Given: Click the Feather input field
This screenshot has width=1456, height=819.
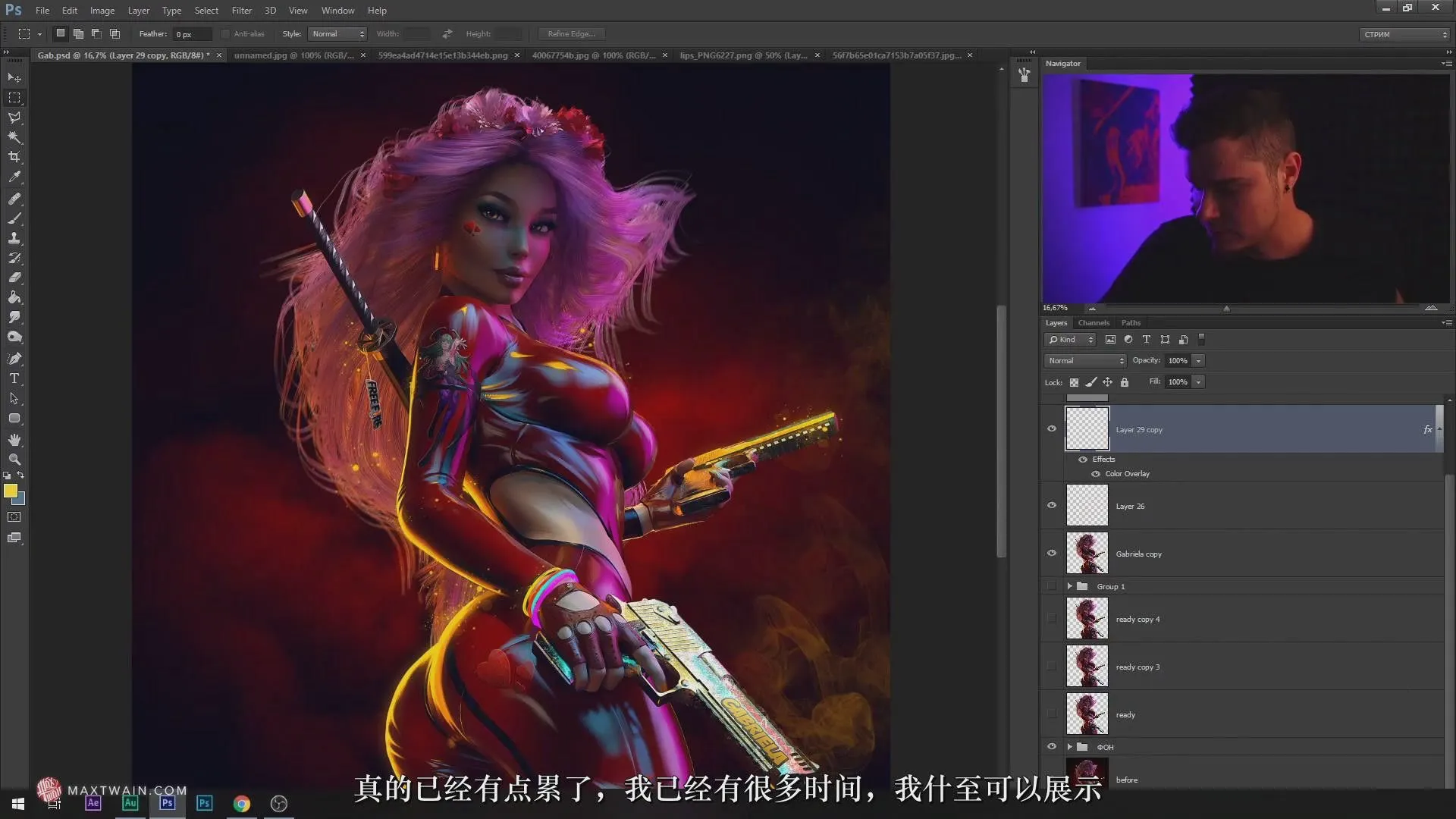Looking at the screenshot, I should tap(193, 34).
